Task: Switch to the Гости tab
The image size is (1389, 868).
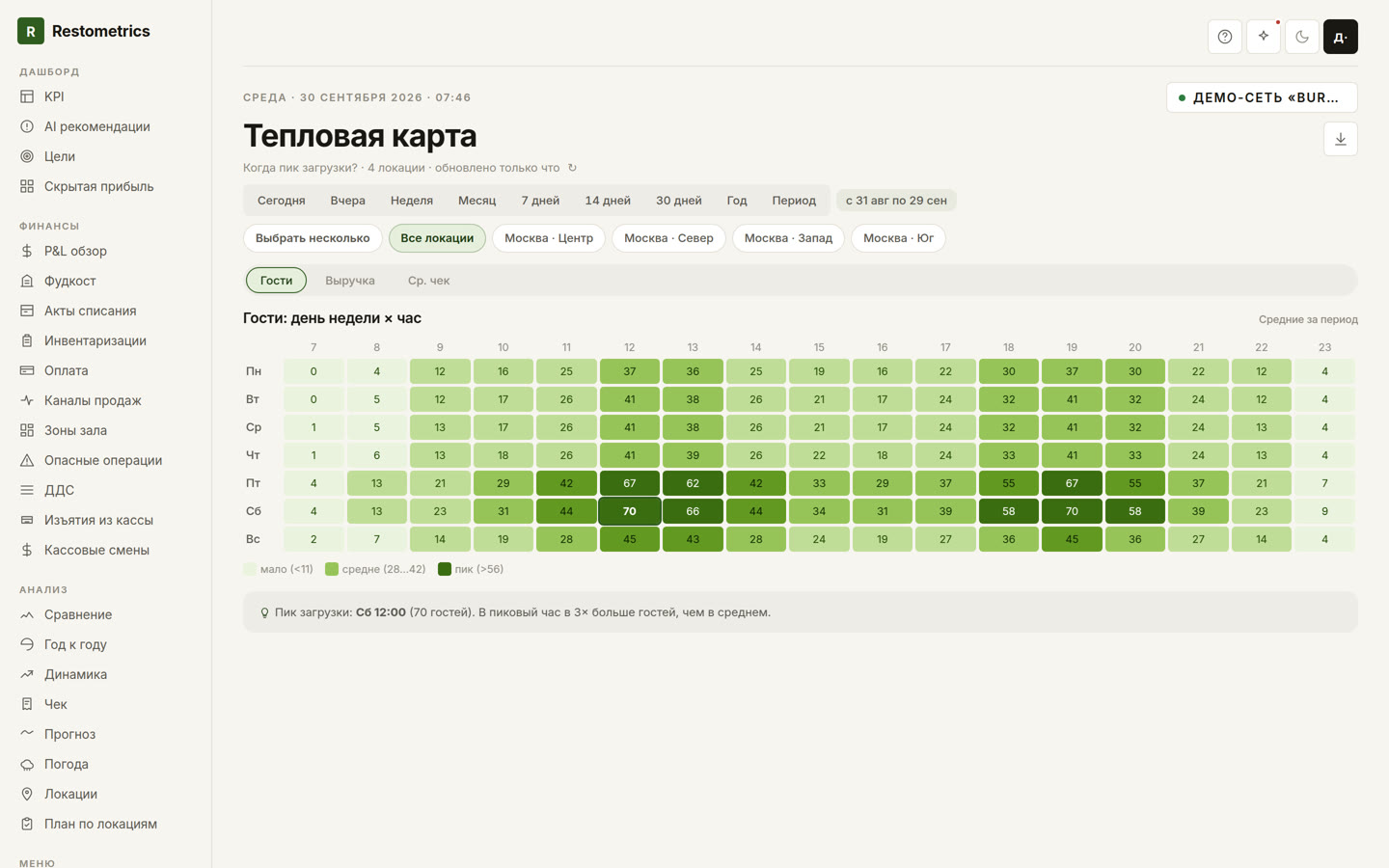Action: (x=276, y=281)
